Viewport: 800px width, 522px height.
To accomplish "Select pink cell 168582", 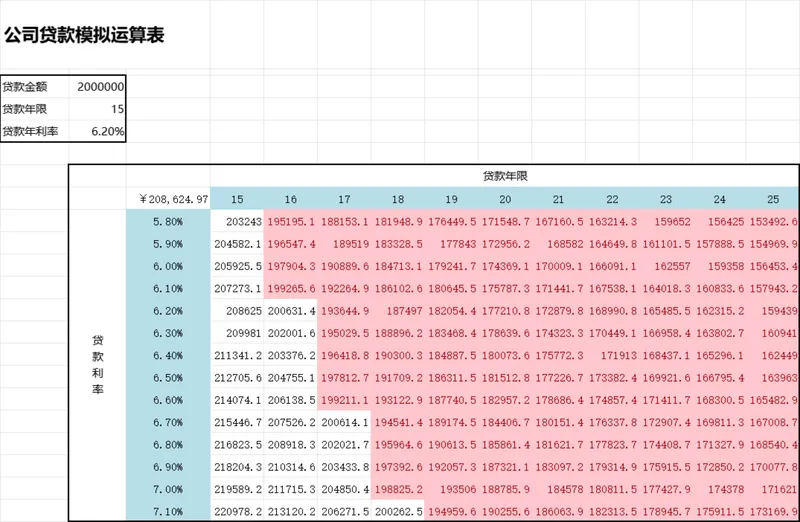I will (559, 244).
